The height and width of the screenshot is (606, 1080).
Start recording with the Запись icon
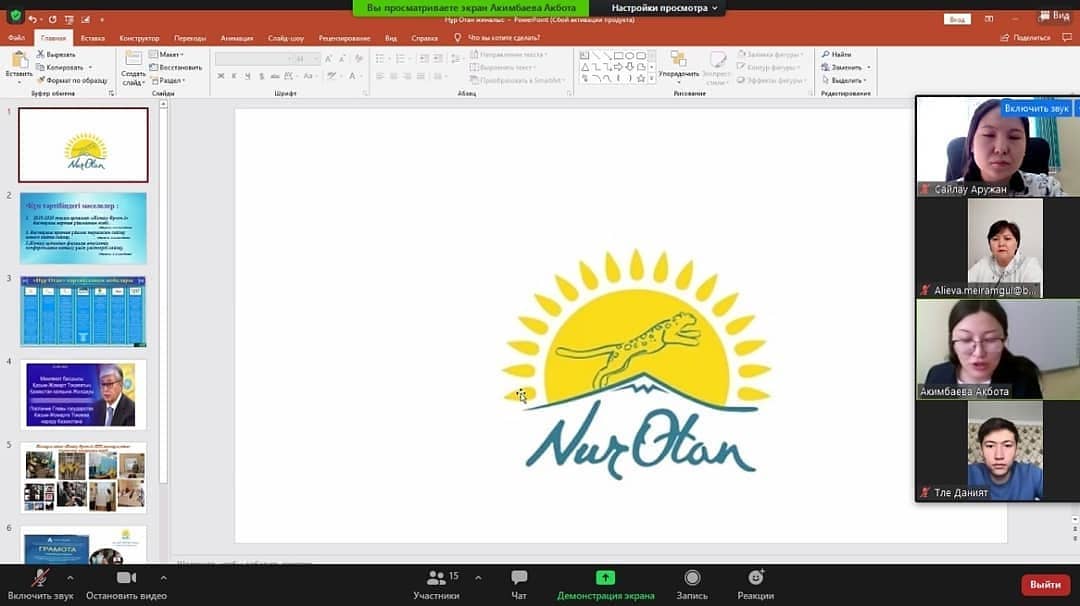(692, 578)
